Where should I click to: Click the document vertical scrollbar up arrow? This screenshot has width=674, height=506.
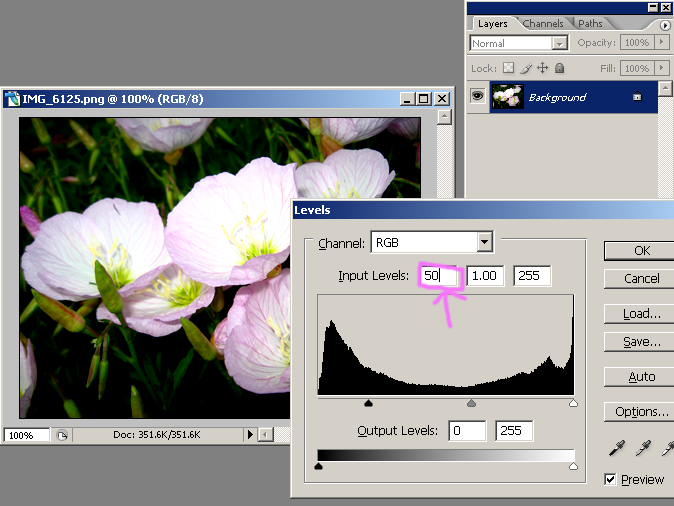click(x=444, y=117)
